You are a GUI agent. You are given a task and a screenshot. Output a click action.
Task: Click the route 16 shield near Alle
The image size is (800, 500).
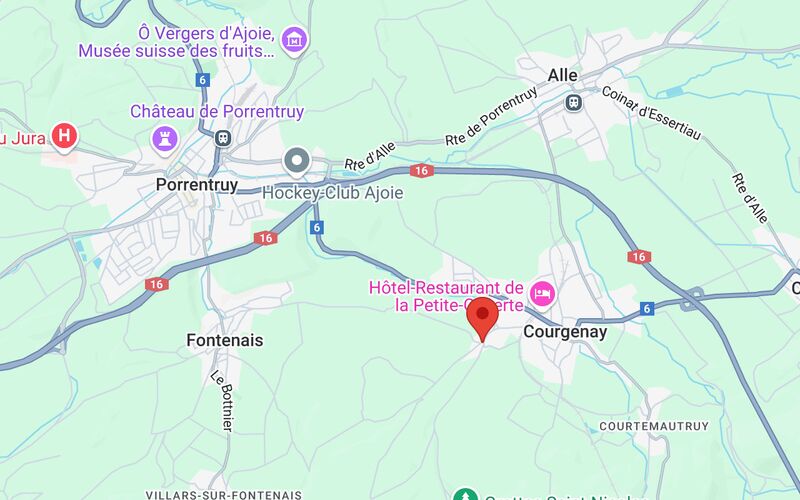point(421,171)
